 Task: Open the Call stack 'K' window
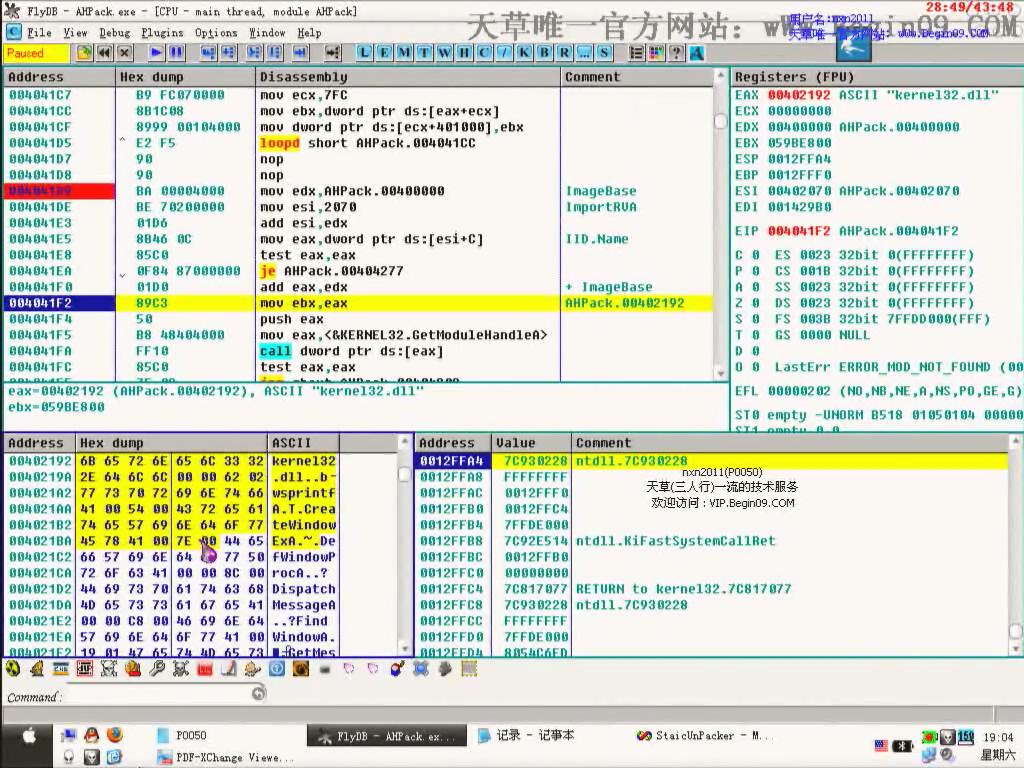coord(523,52)
